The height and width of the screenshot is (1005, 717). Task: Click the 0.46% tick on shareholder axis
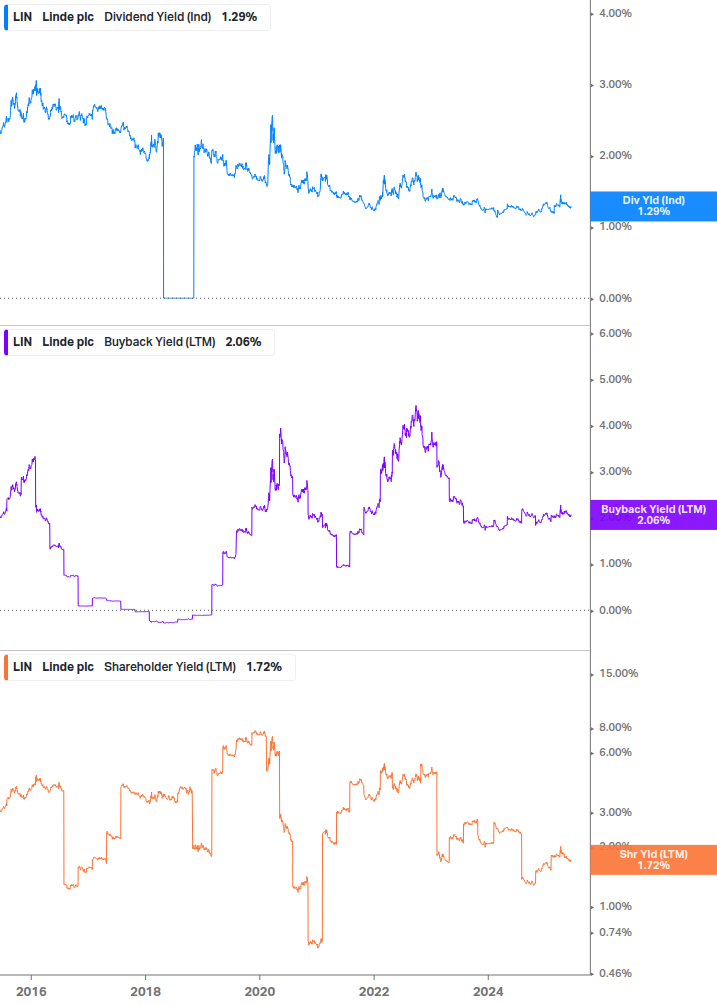pos(615,973)
